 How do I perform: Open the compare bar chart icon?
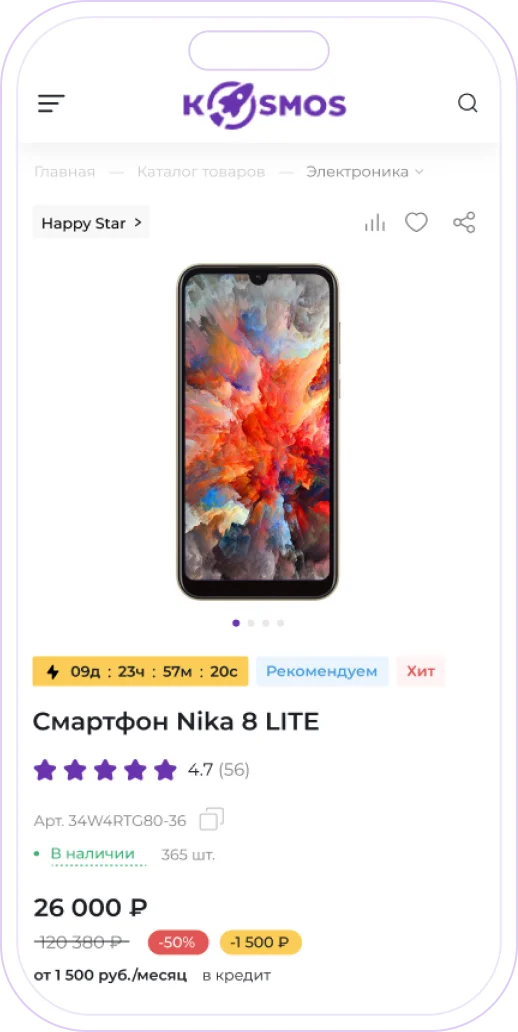point(375,222)
